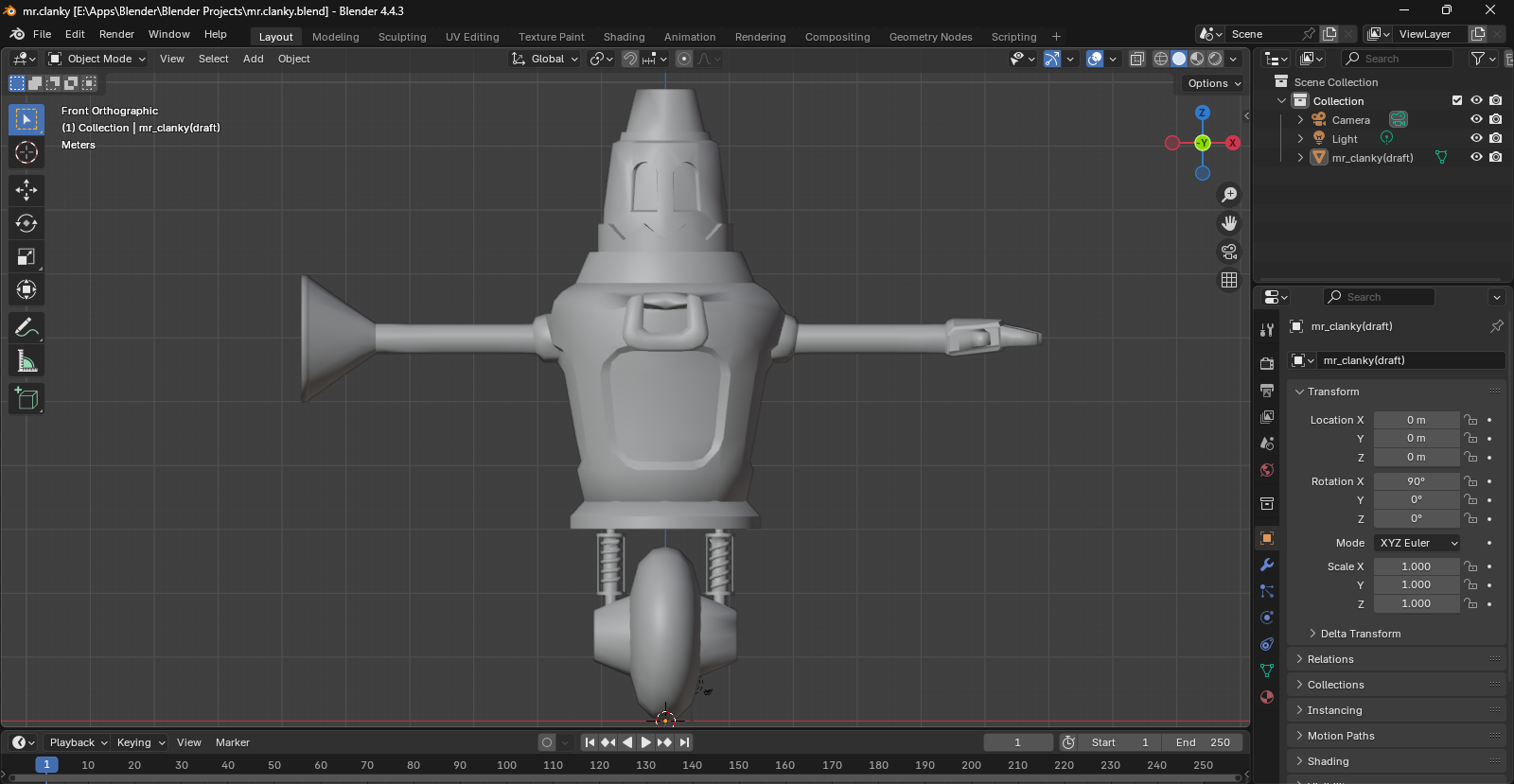This screenshot has height=784, width=1514.
Task: Select the Add Cube tool
Action: pyautogui.click(x=26, y=399)
